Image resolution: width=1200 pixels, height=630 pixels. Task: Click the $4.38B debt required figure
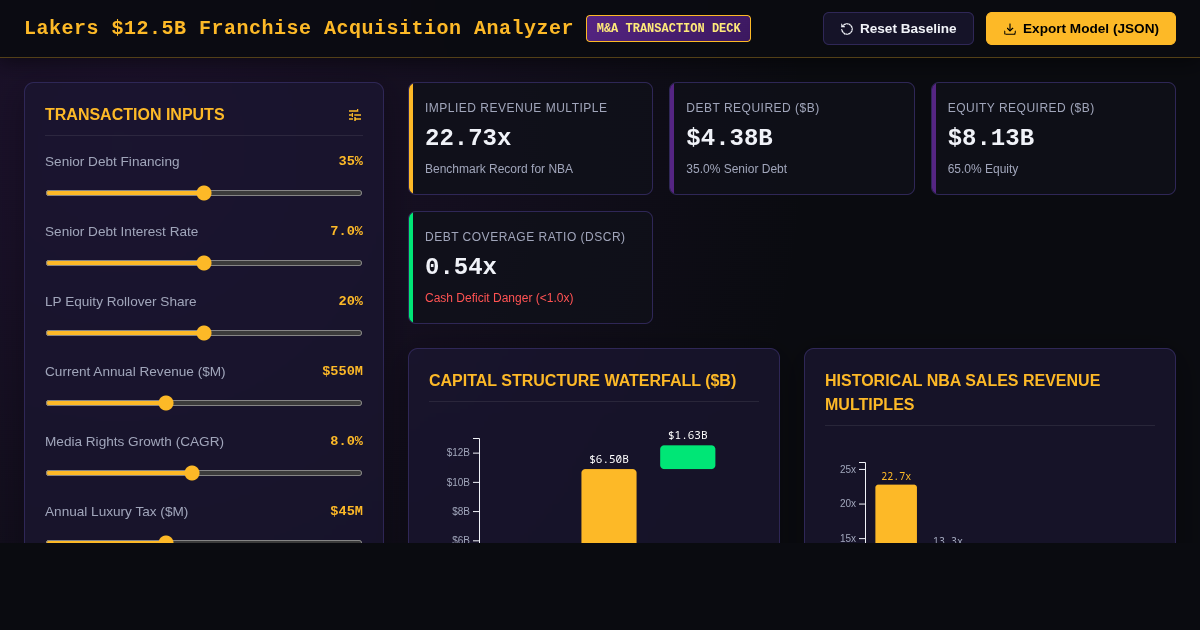[x=729, y=138]
